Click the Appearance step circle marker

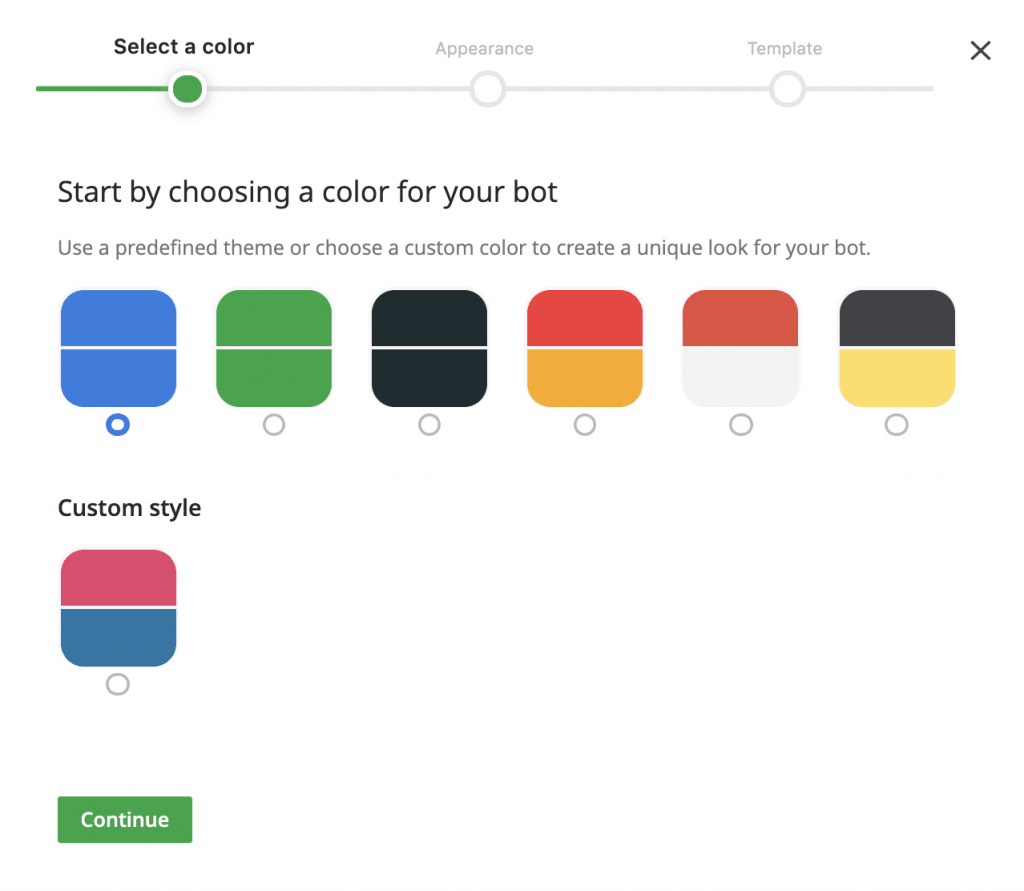point(487,89)
